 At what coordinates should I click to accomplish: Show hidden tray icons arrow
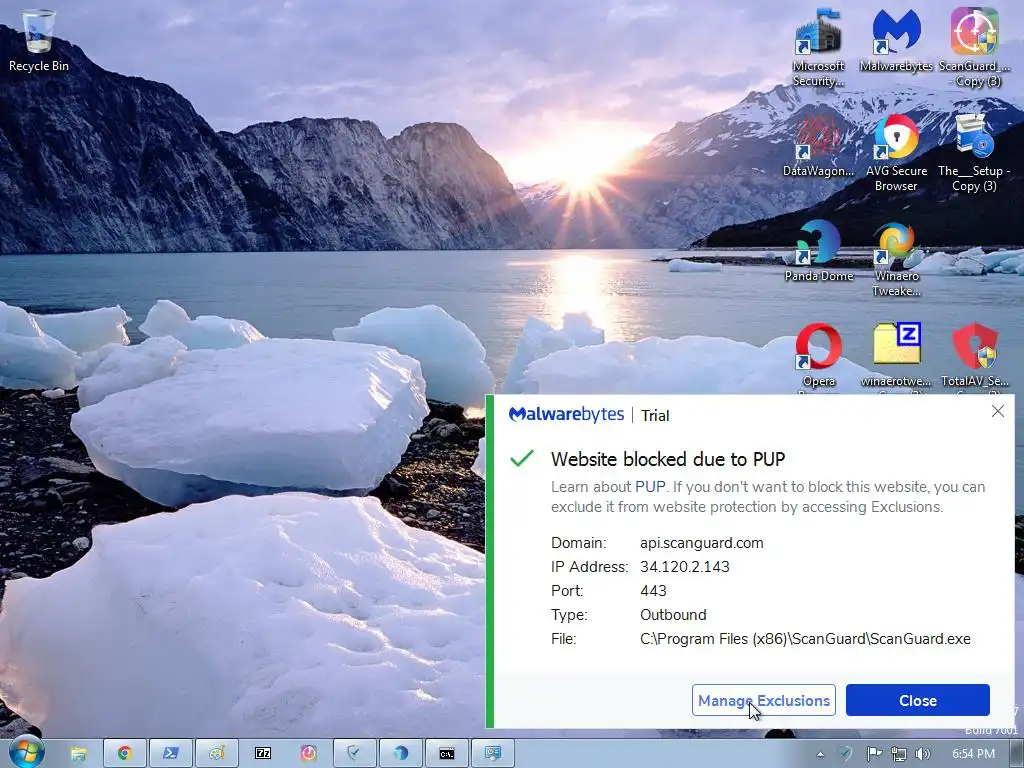(x=820, y=754)
